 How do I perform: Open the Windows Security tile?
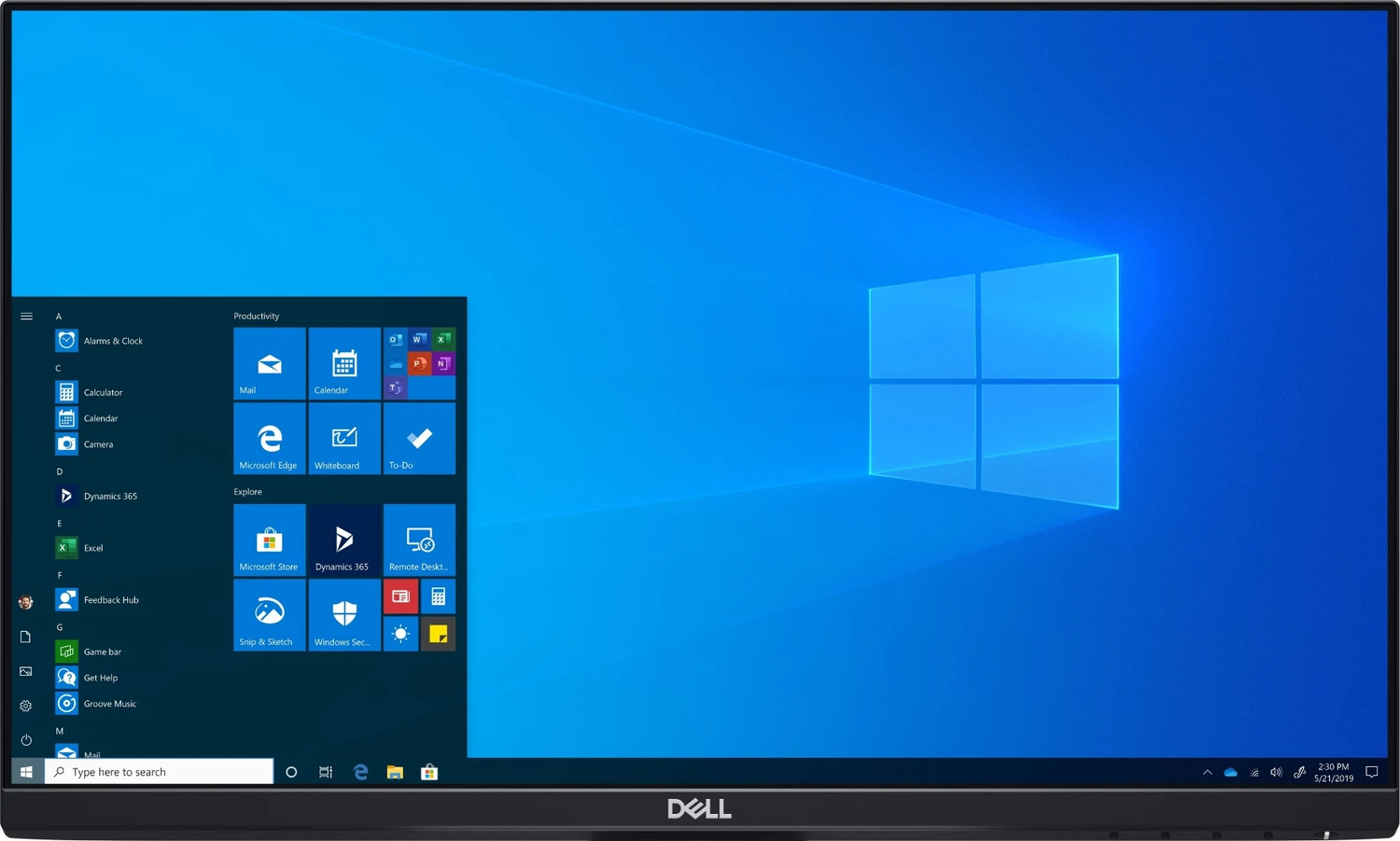344,614
